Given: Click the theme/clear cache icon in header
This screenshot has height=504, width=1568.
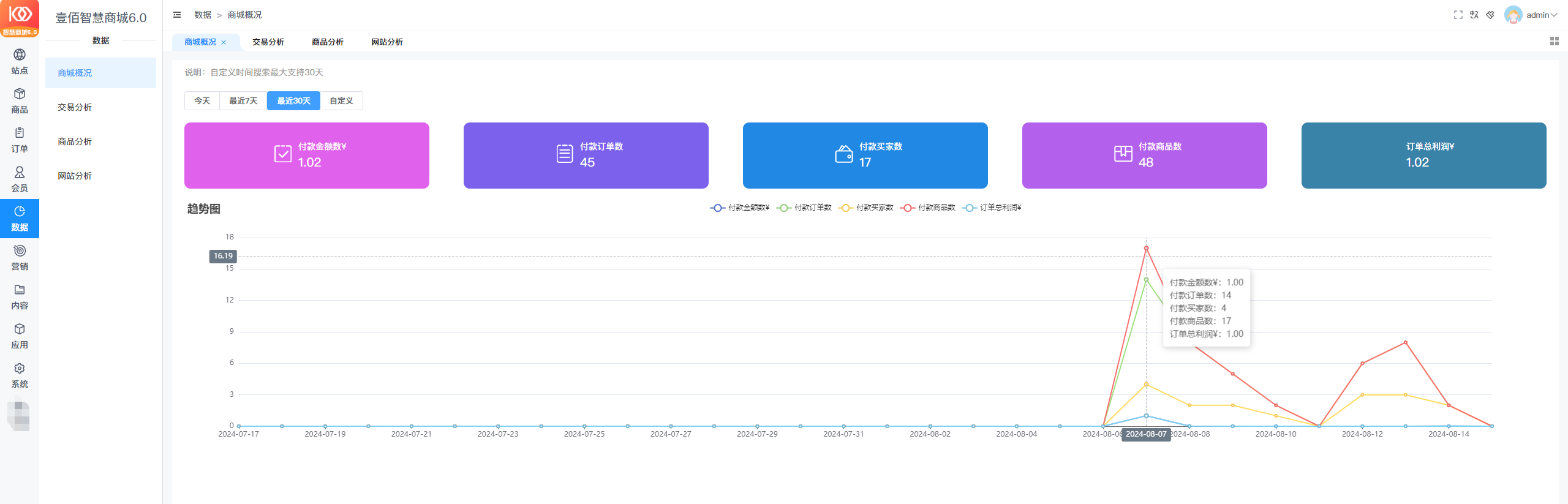Looking at the screenshot, I should pos(1490,15).
